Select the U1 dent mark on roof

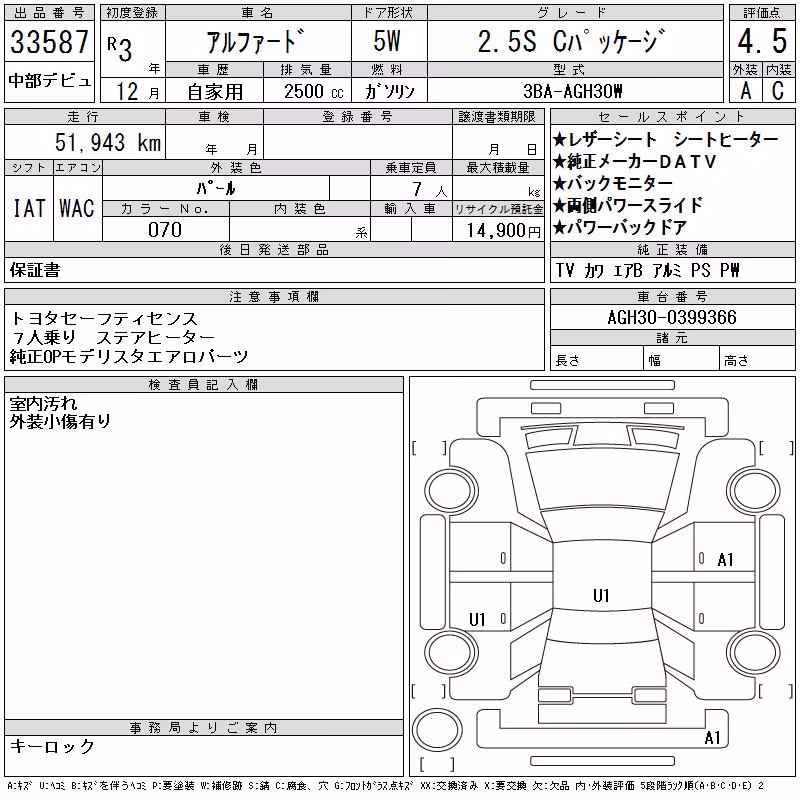click(602, 595)
